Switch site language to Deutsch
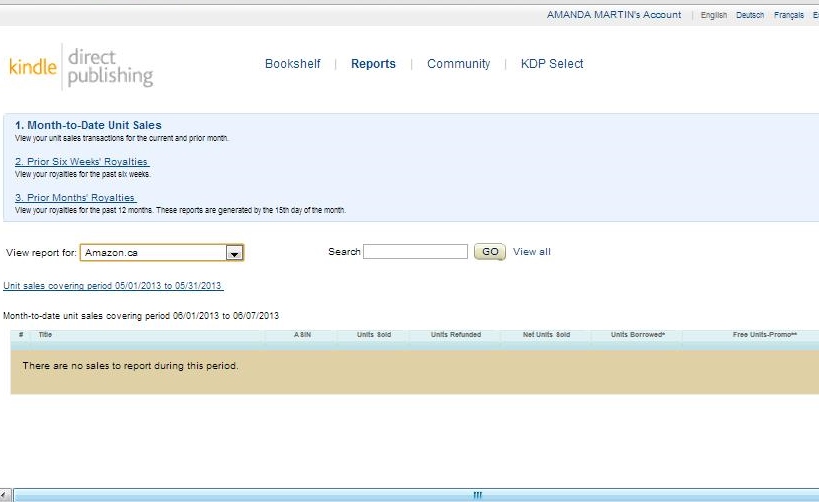Screen dimensions: 819x502 pyautogui.click(x=750, y=15)
